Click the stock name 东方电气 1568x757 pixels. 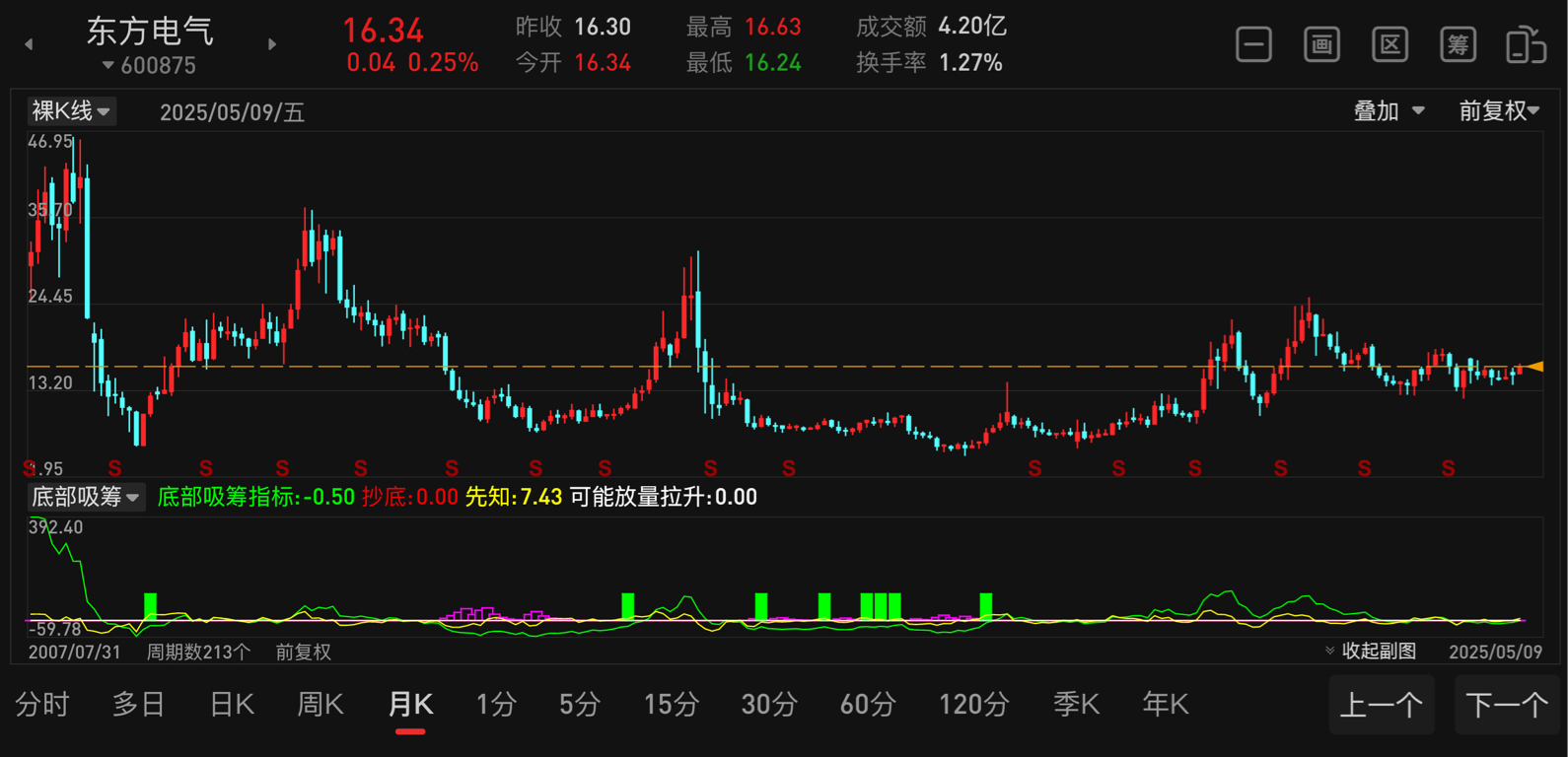point(150,31)
